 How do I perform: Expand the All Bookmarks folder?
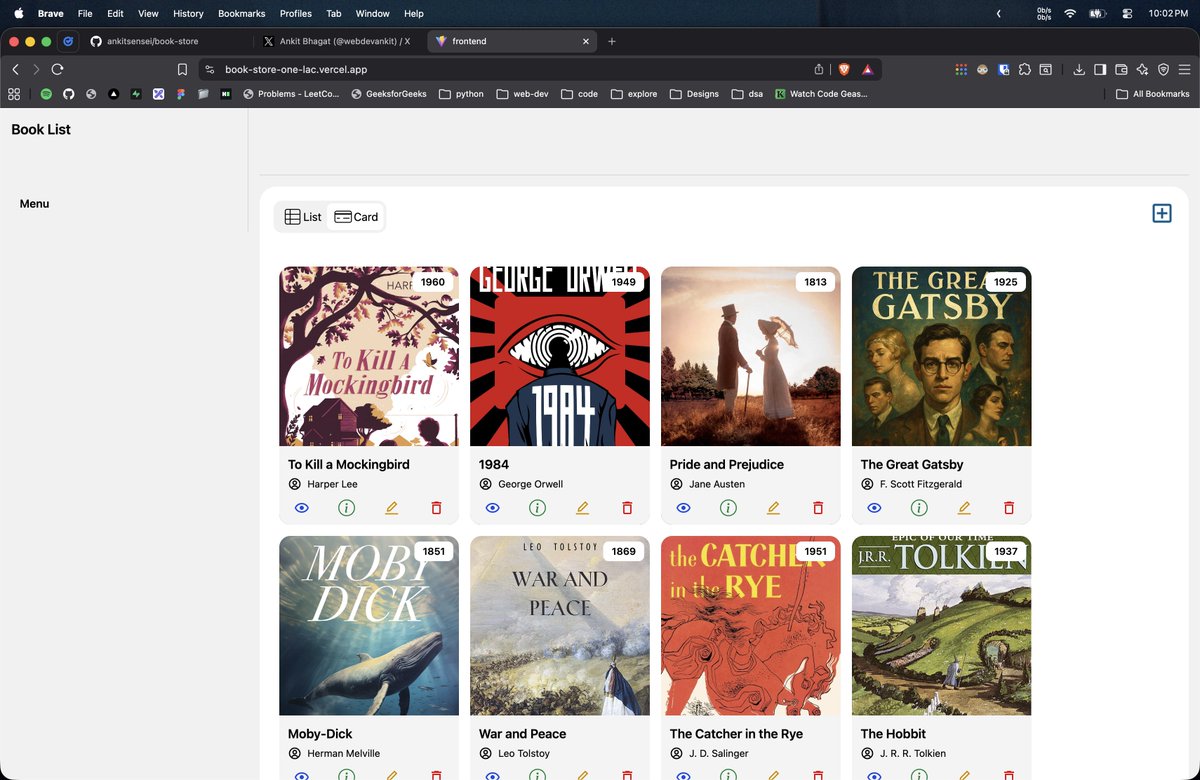[x=1153, y=94]
